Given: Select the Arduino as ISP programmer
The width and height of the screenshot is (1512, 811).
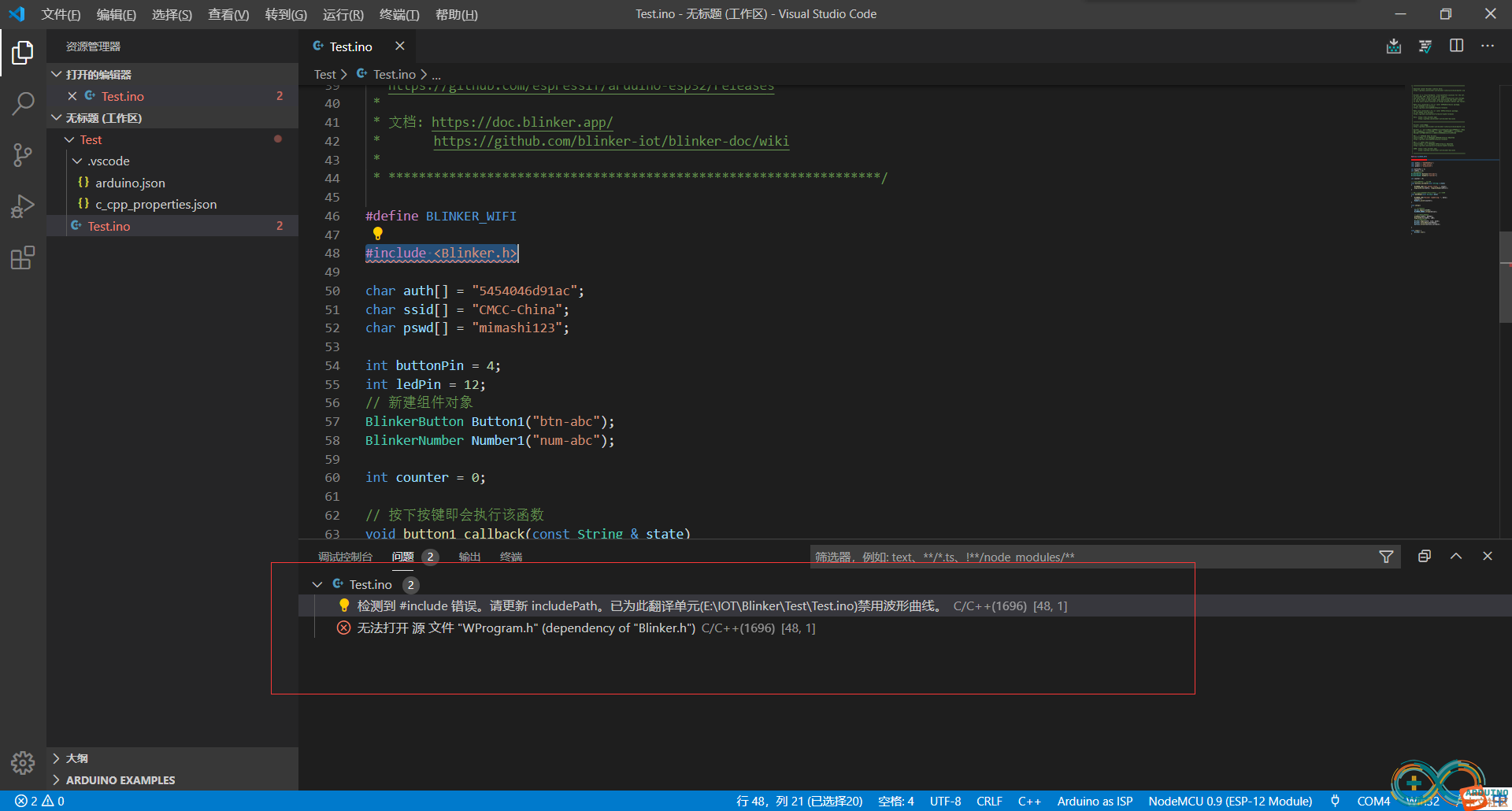Looking at the screenshot, I should pyautogui.click(x=1095, y=801).
